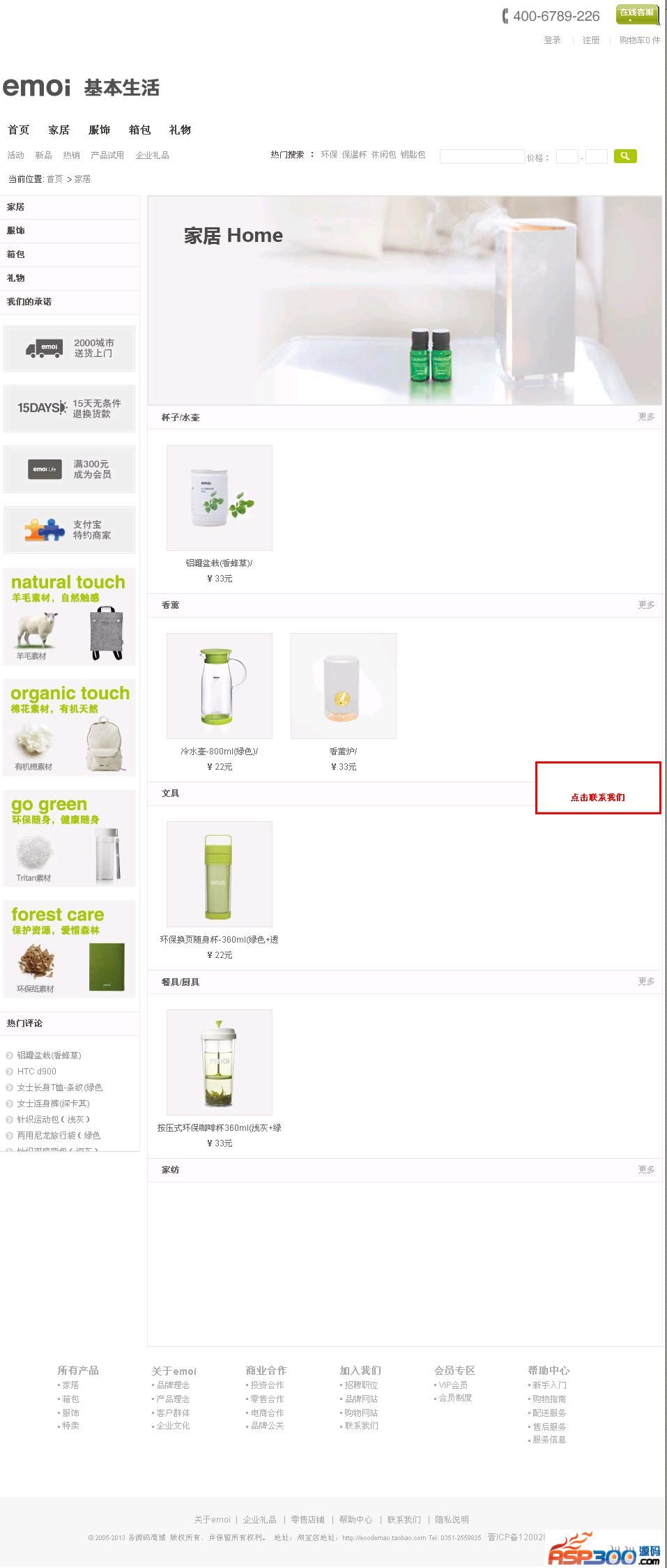This screenshot has height=1568, width=667.
Task: Click the 注册 register link
Action: (591, 40)
